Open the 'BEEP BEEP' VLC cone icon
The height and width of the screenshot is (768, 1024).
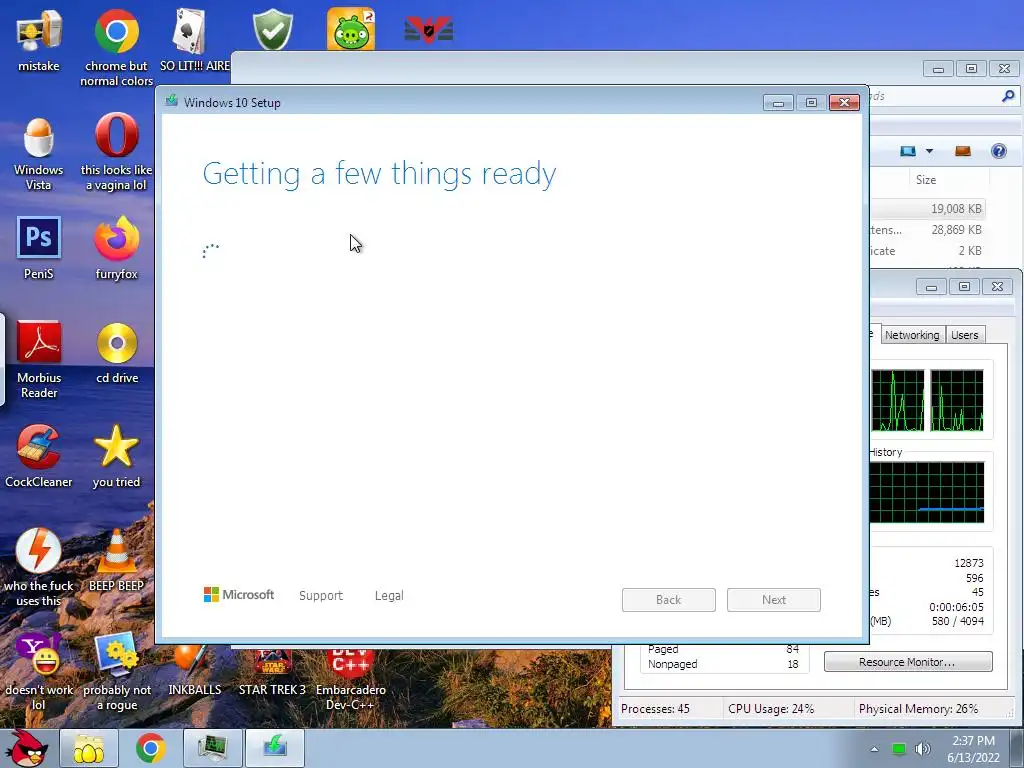[116, 560]
